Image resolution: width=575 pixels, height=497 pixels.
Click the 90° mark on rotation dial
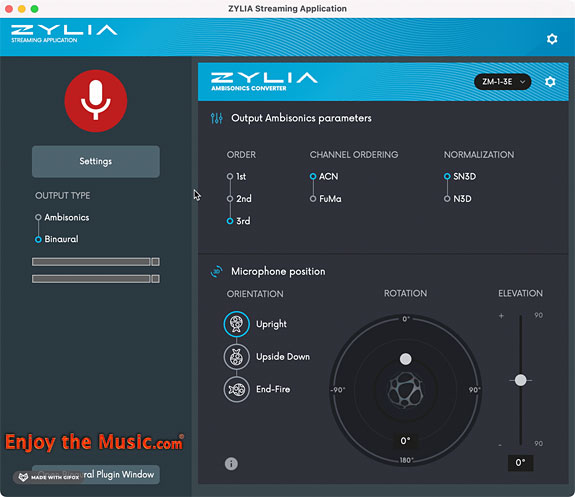click(x=474, y=390)
